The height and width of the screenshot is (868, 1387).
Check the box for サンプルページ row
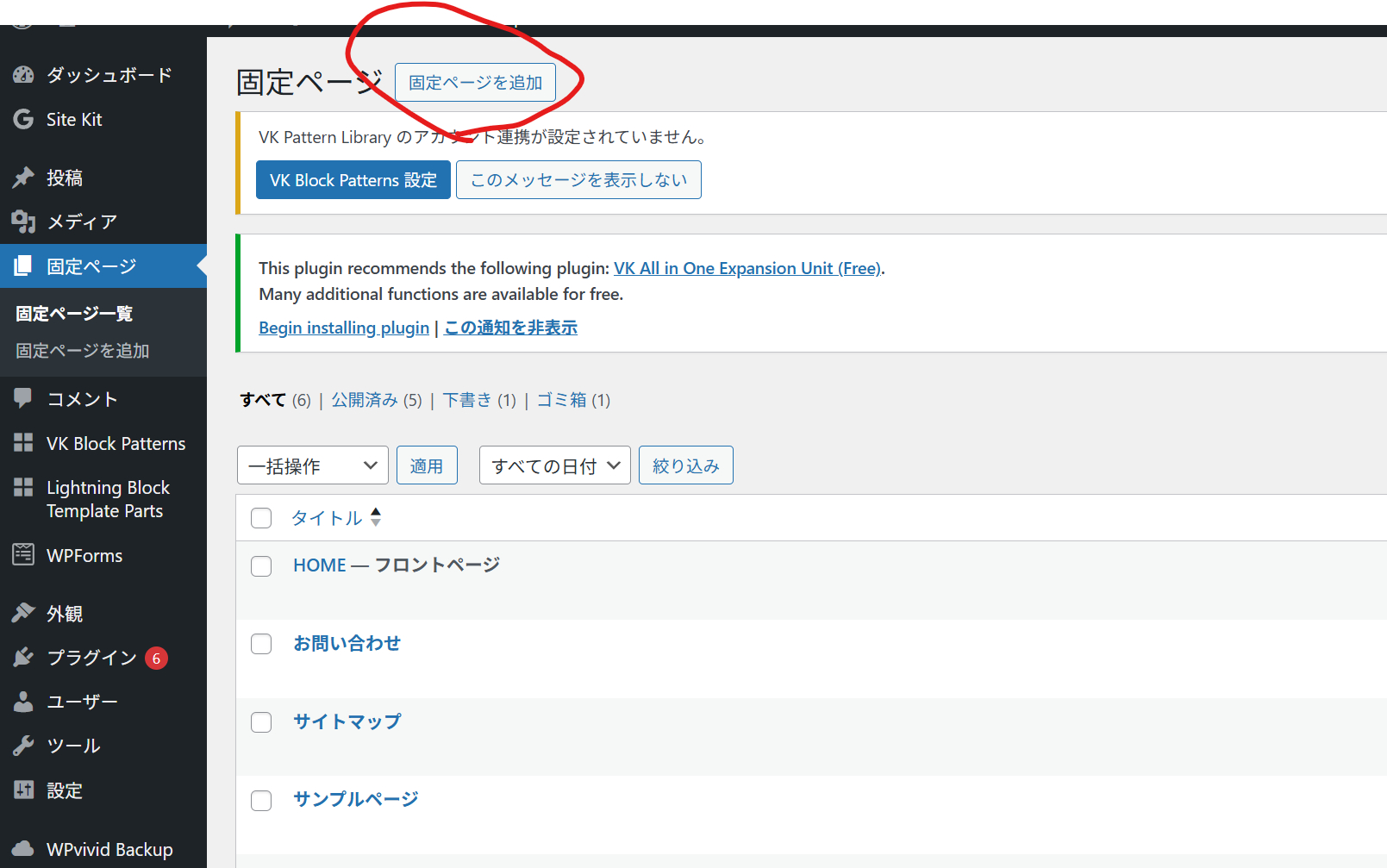261,801
